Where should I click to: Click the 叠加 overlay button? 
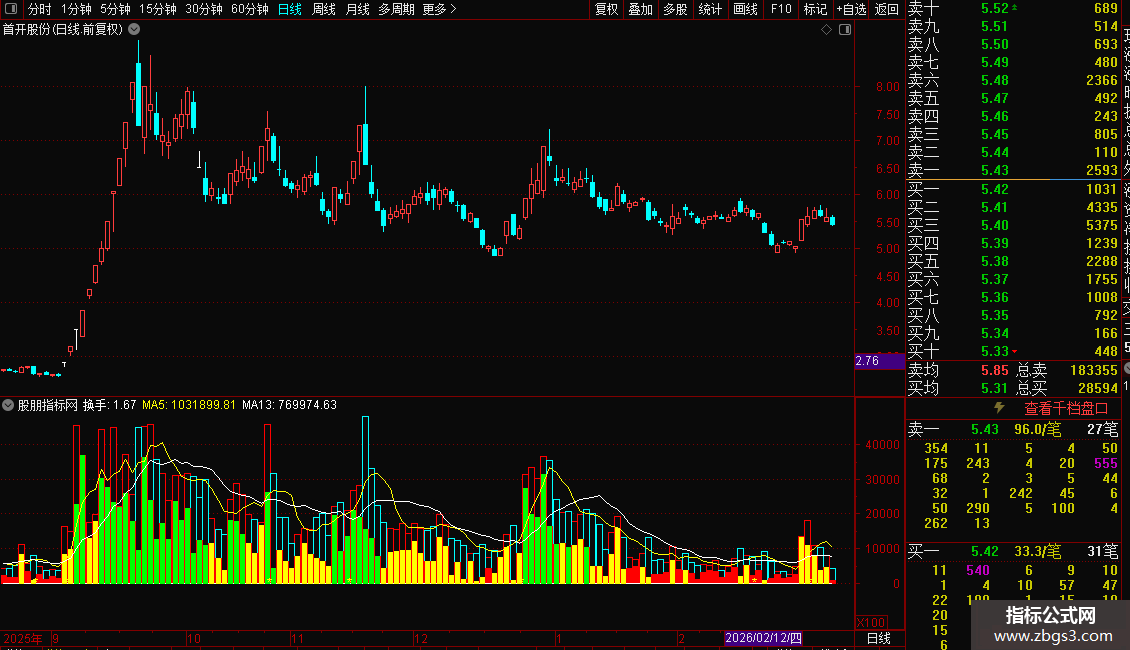point(641,9)
